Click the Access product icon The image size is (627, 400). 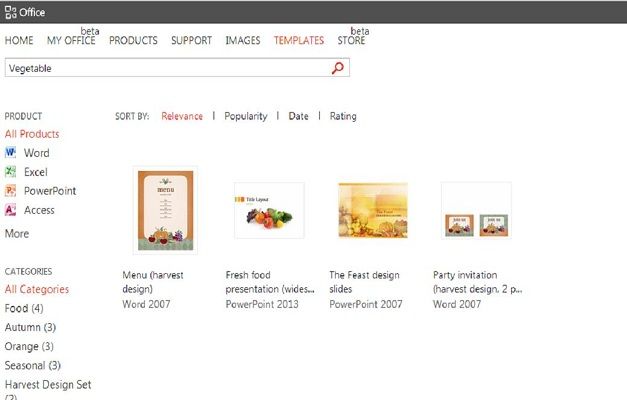click(x=10, y=210)
